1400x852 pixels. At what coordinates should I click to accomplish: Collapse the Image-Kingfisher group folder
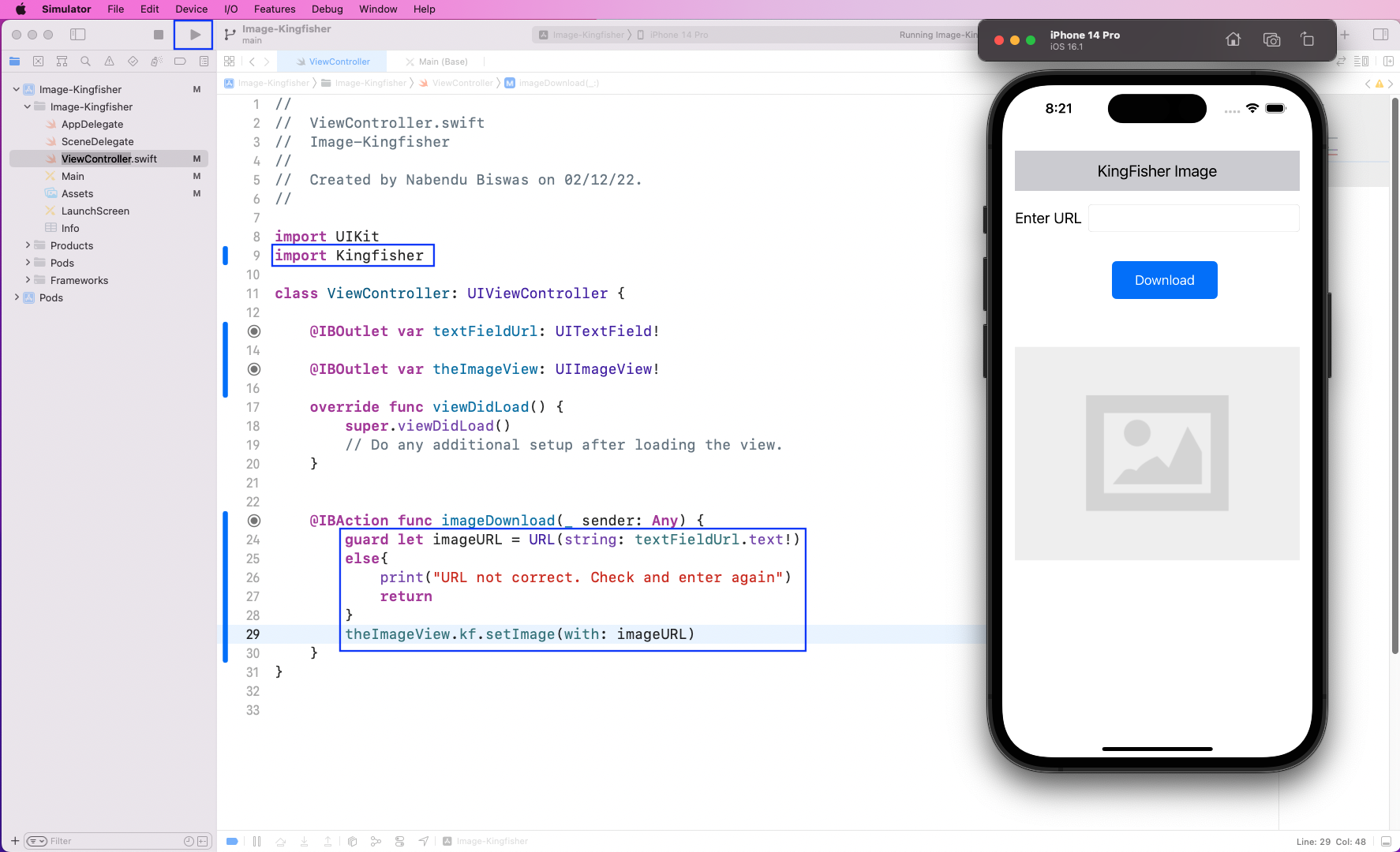28,106
